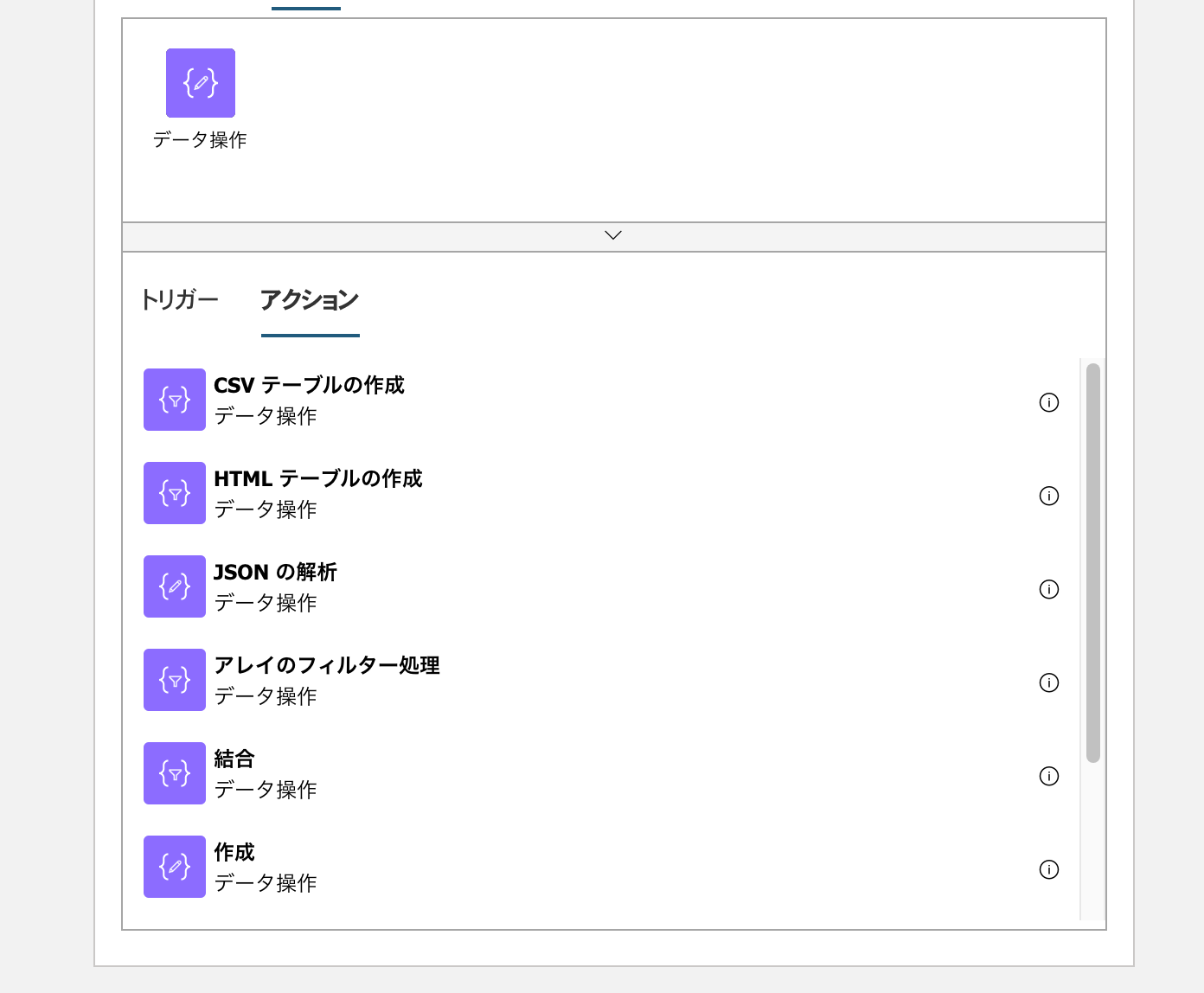
Task: Click the JSON の解析 action icon
Action: (175, 586)
